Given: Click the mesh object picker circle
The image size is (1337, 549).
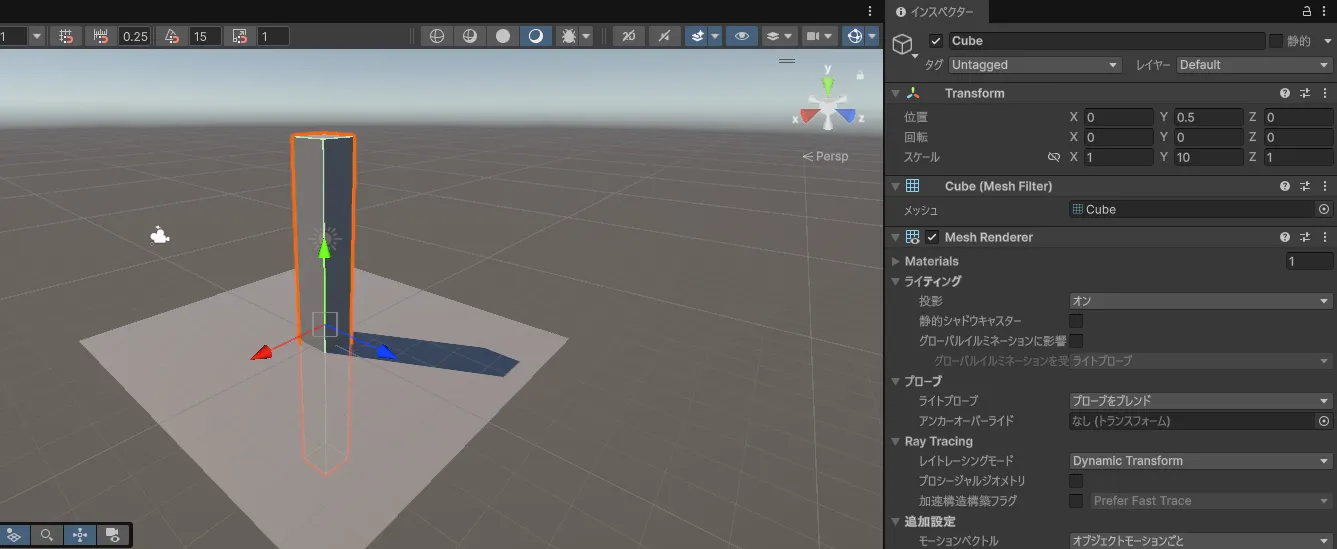Looking at the screenshot, I should coord(1324,209).
